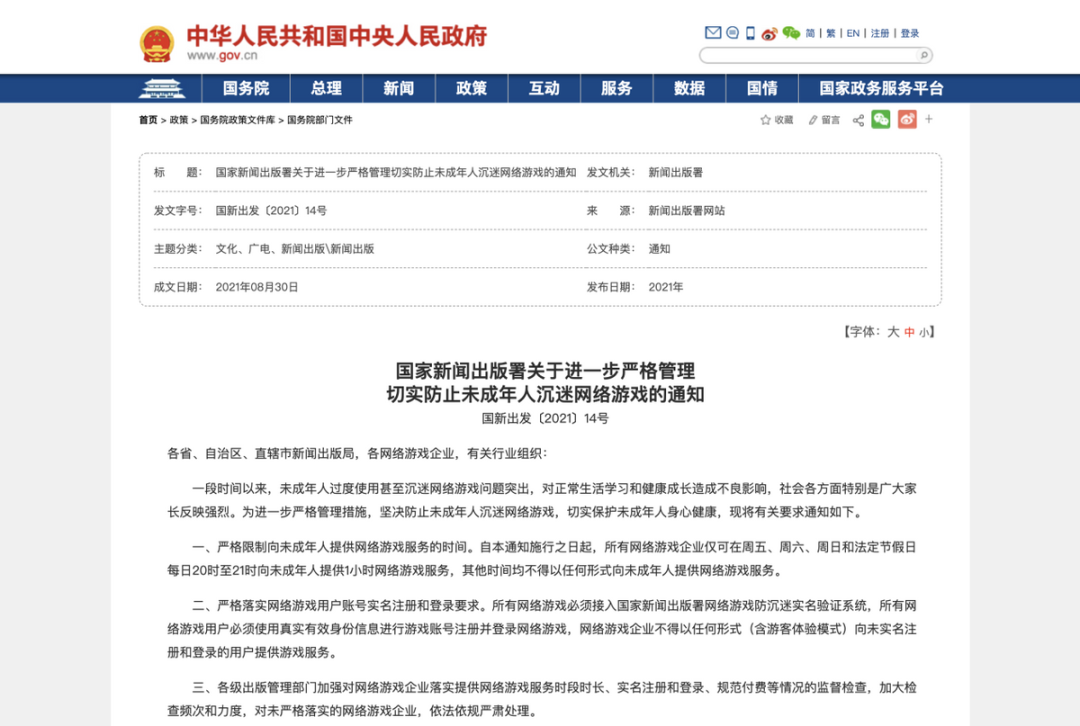Click the article headline 国家新闻出版署关于进一步严格管理
The image size is (1080, 726).
[x=545, y=371]
